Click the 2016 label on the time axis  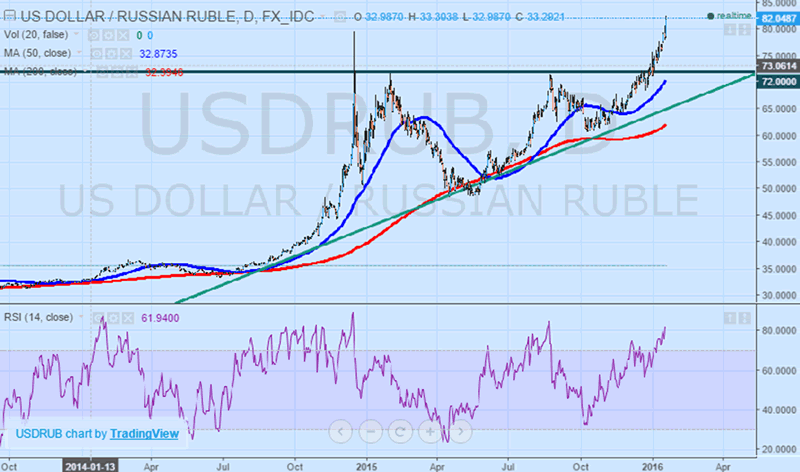click(652, 467)
